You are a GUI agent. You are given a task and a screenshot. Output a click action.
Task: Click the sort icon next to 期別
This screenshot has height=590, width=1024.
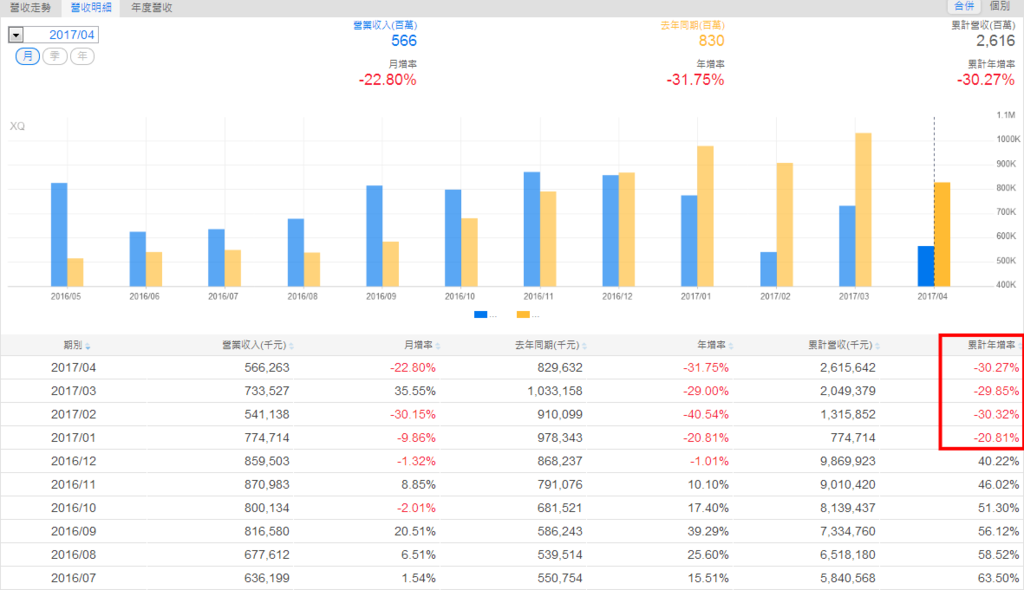(x=88, y=346)
